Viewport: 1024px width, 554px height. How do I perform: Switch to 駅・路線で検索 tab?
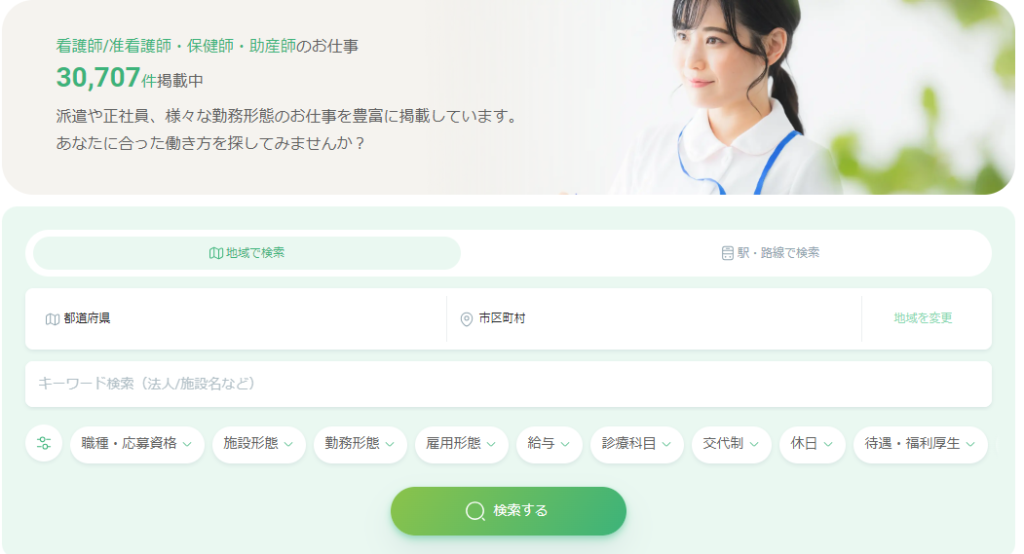pyautogui.click(x=770, y=253)
